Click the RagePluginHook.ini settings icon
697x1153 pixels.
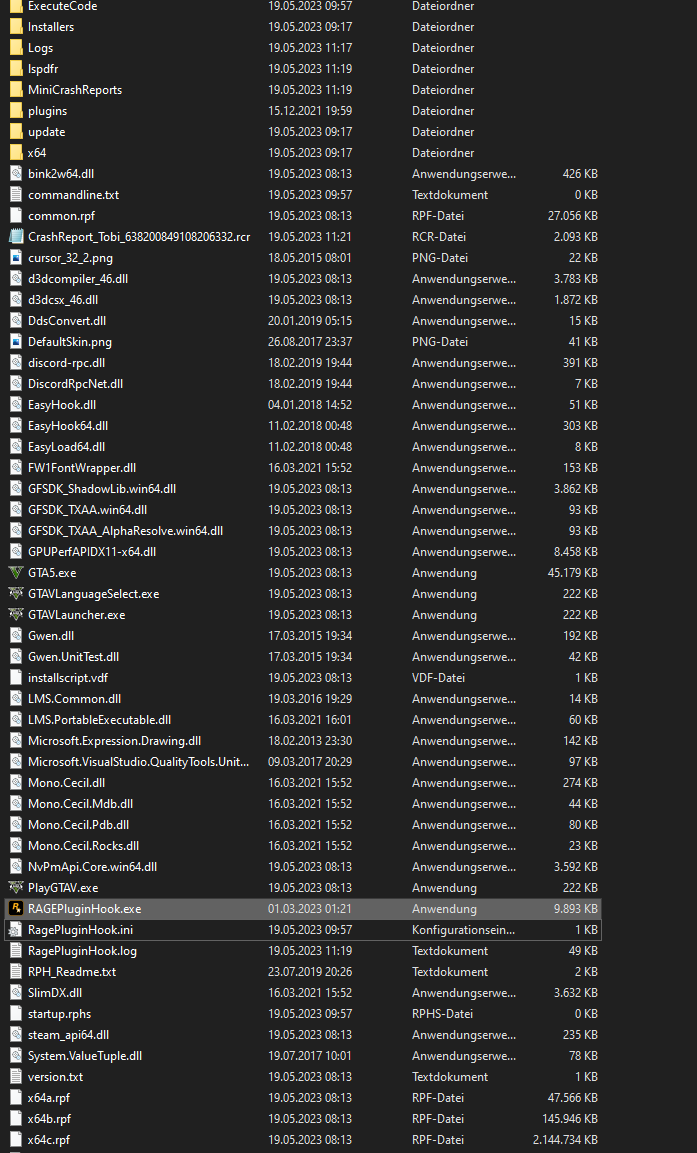tap(16, 930)
